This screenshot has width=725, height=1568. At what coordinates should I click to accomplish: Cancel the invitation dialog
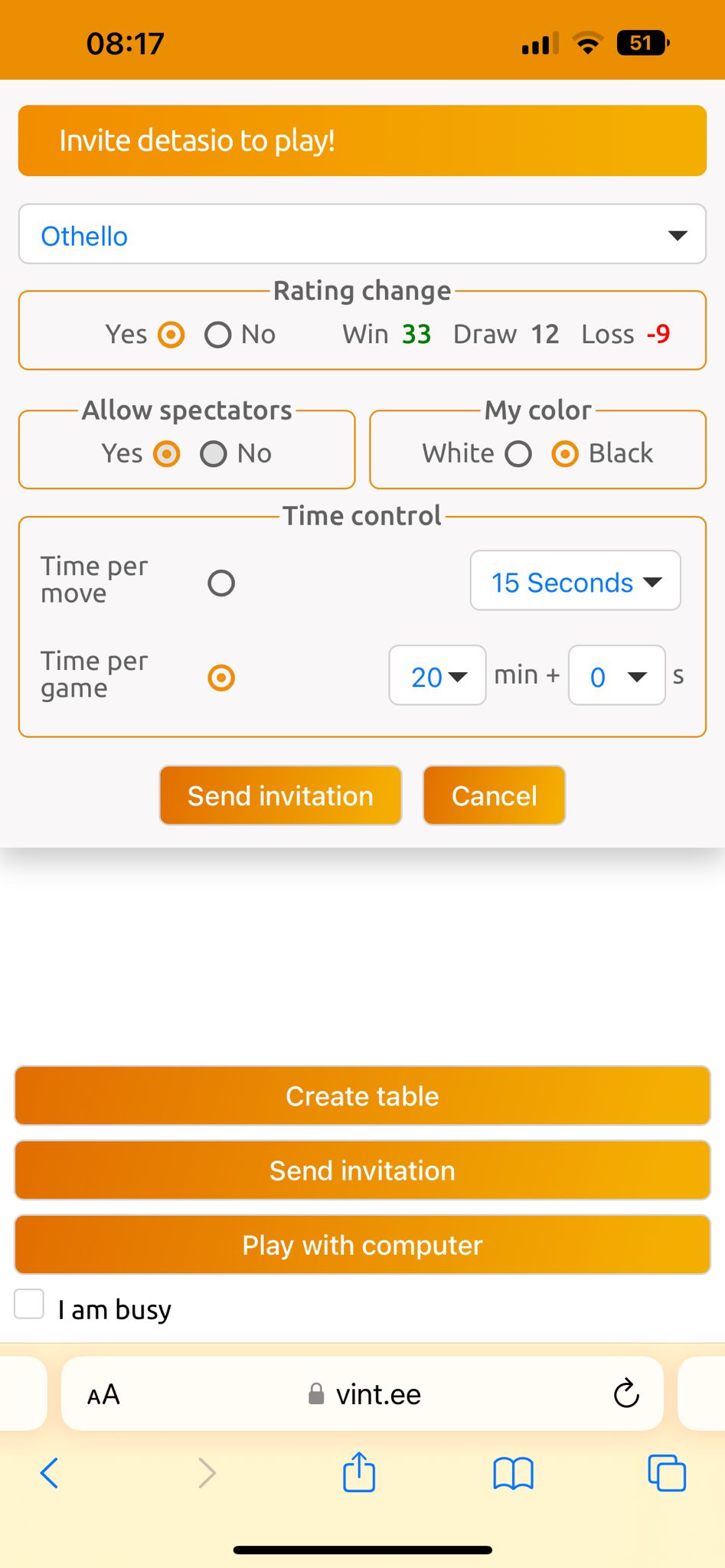click(494, 795)
